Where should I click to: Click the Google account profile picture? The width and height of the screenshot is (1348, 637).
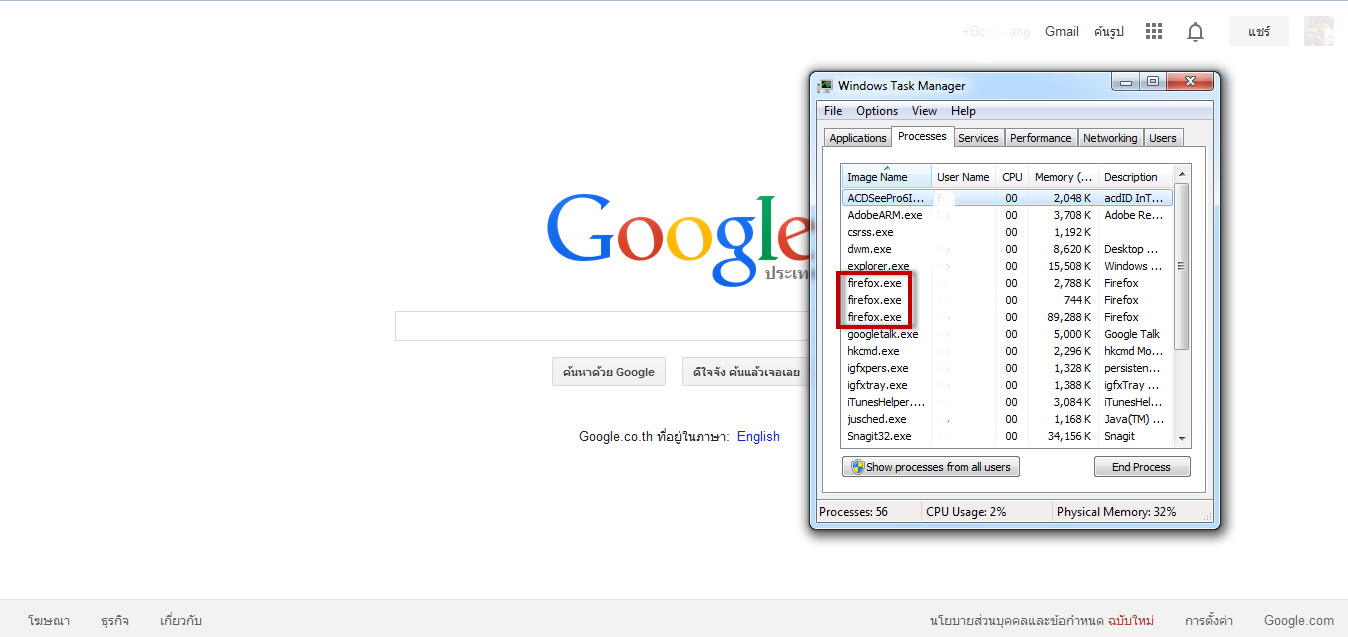tap(1318, 31)
